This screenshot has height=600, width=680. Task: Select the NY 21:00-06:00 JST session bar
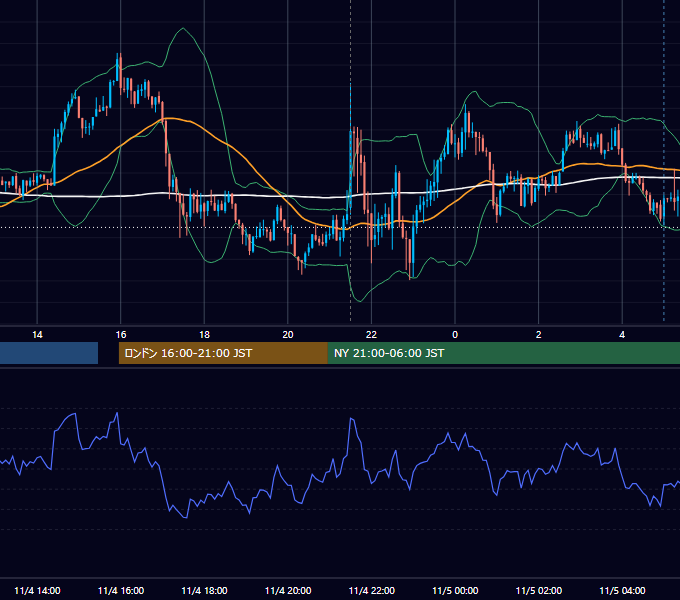[504, 353]
